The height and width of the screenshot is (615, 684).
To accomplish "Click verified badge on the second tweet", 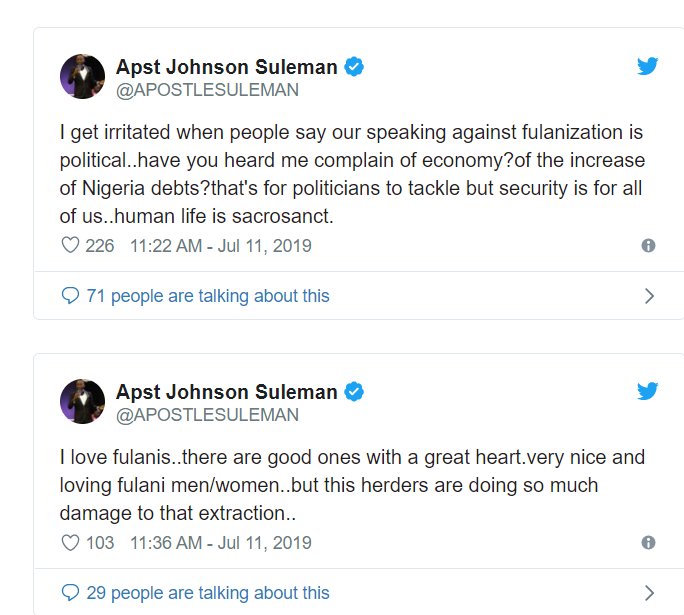I will pyautogui.click(x=354, y=391).
